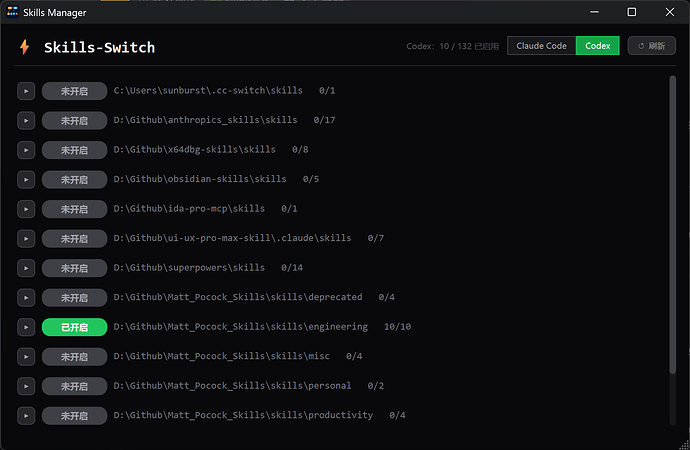The height and width of the screenshot is (450, 690).
Task: Close the Skills Manager window
Action: tap(669, 12)
